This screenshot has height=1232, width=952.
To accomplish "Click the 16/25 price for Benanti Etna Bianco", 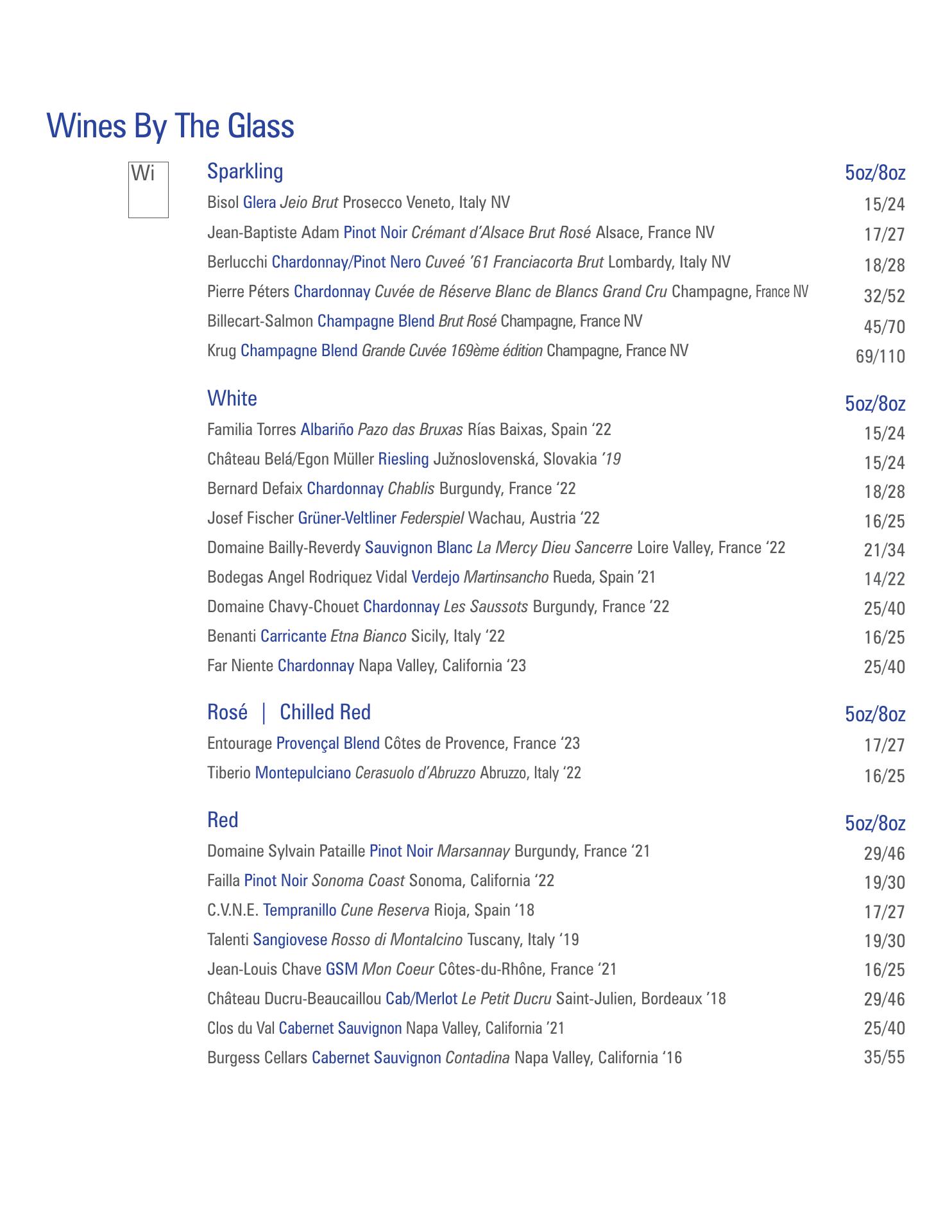I will [885, 637].
